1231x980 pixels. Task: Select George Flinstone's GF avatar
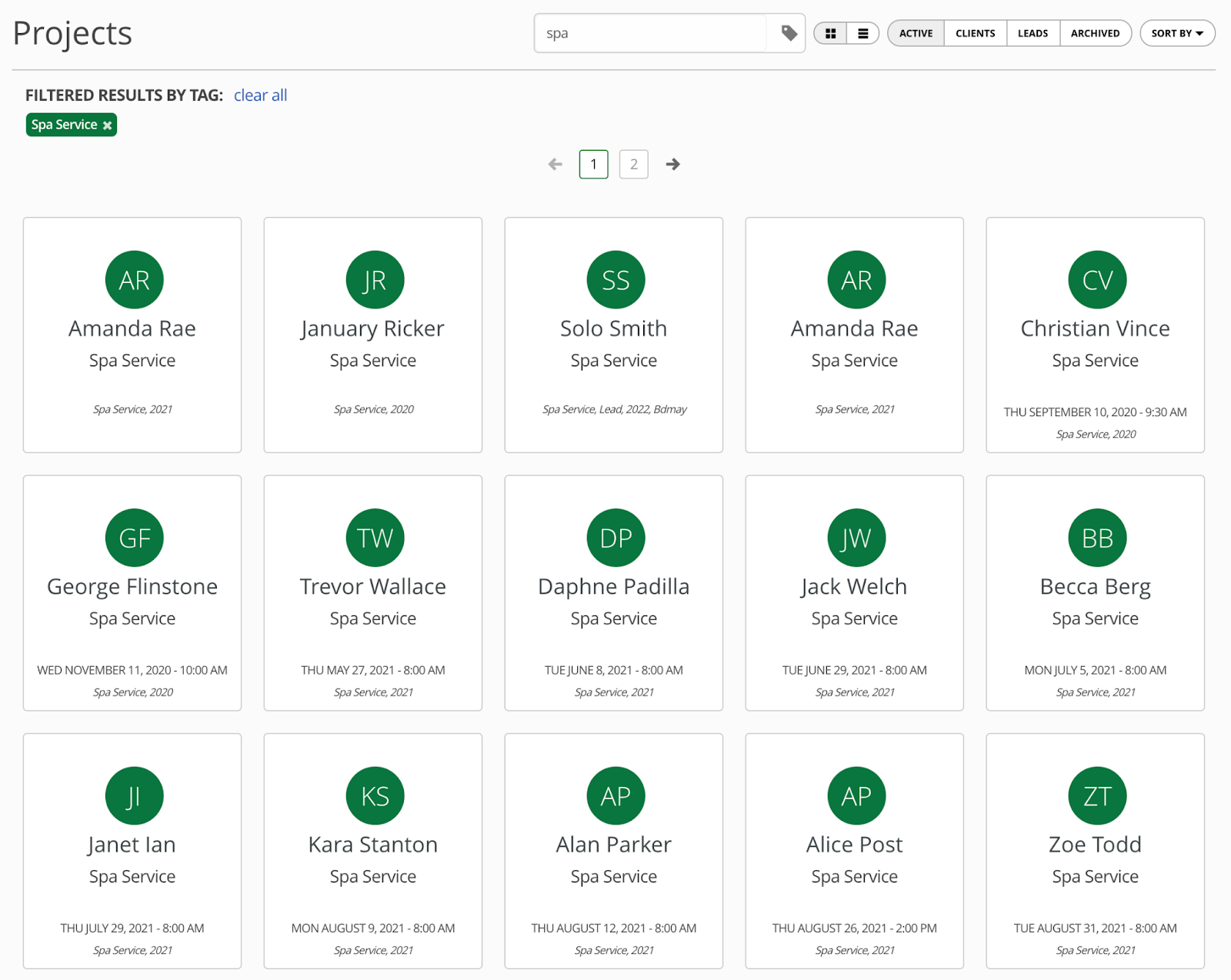[134, 538]
